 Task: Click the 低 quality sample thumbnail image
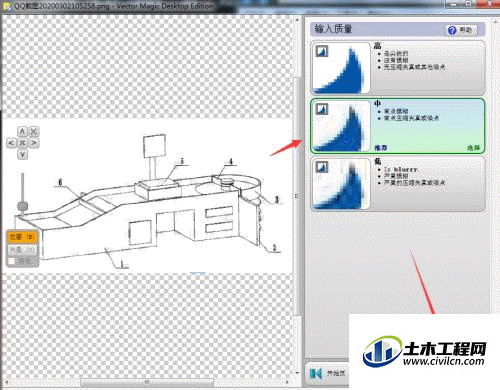click(341, 184)
